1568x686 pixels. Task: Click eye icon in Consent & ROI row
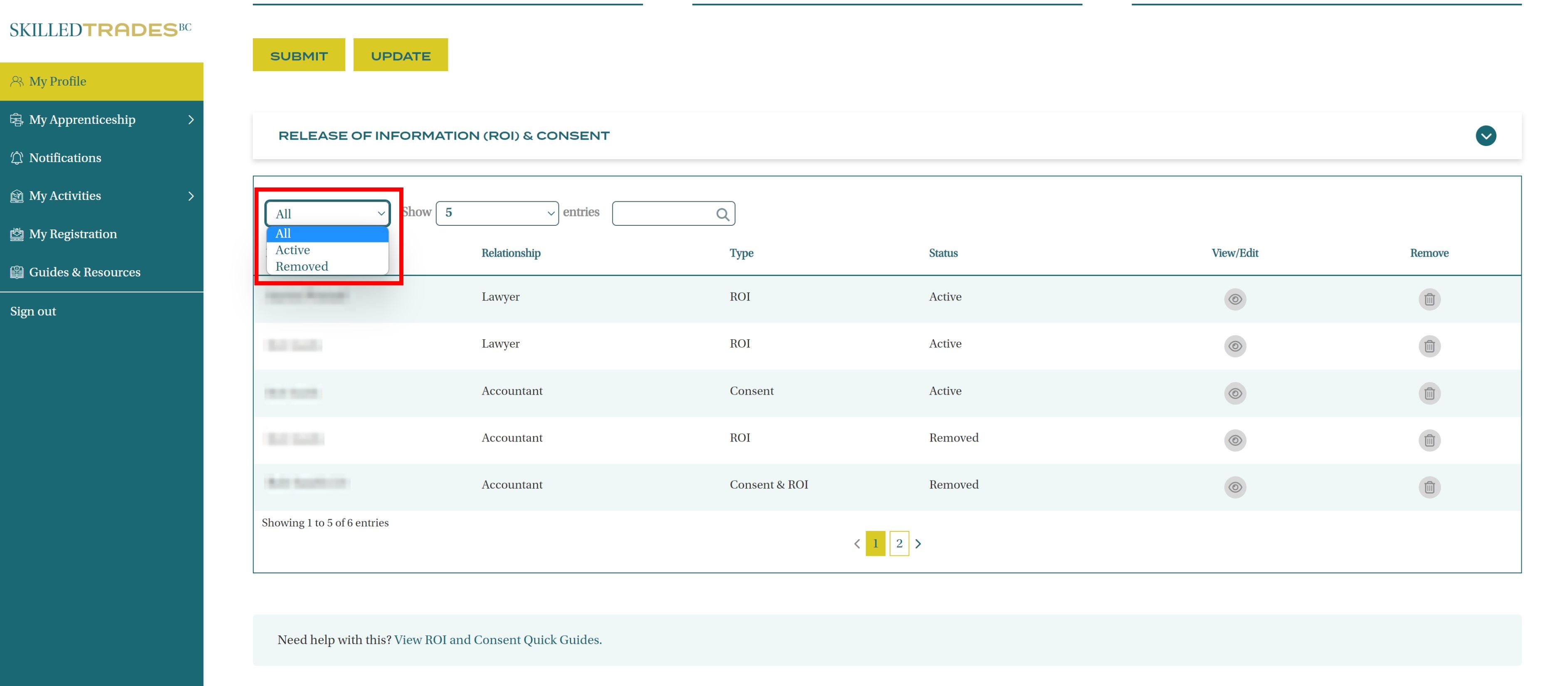click(x=1234, y=488)
